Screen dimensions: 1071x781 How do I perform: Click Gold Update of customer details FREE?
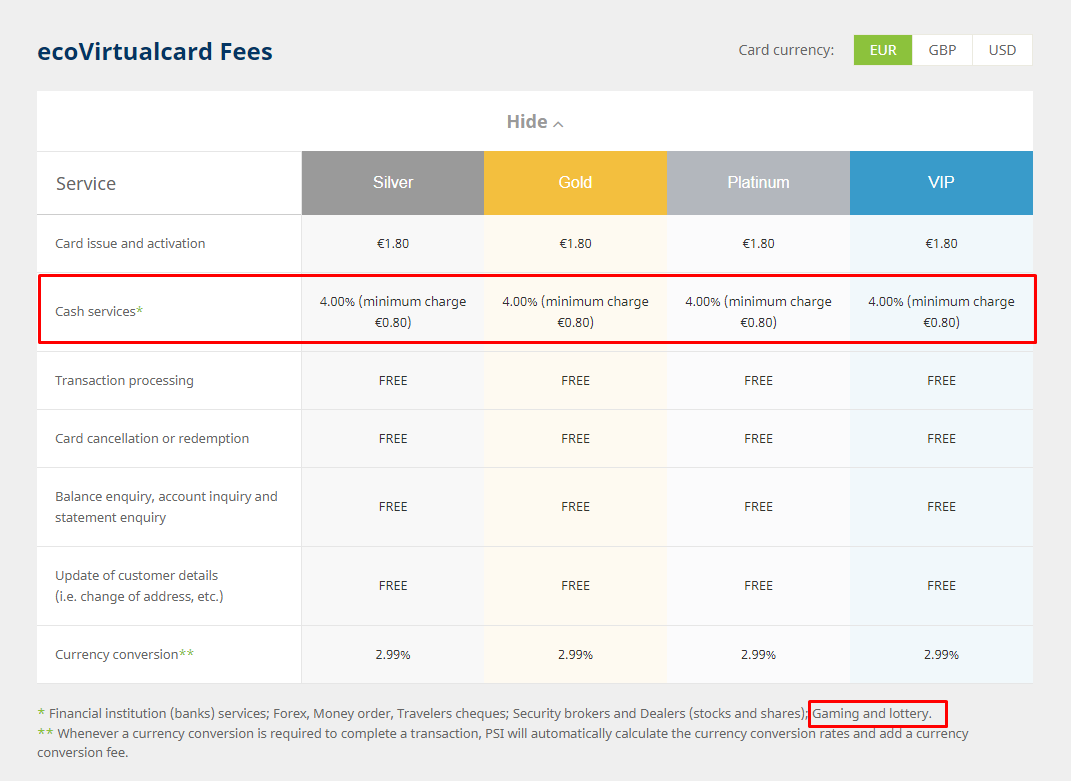point(575,586)
